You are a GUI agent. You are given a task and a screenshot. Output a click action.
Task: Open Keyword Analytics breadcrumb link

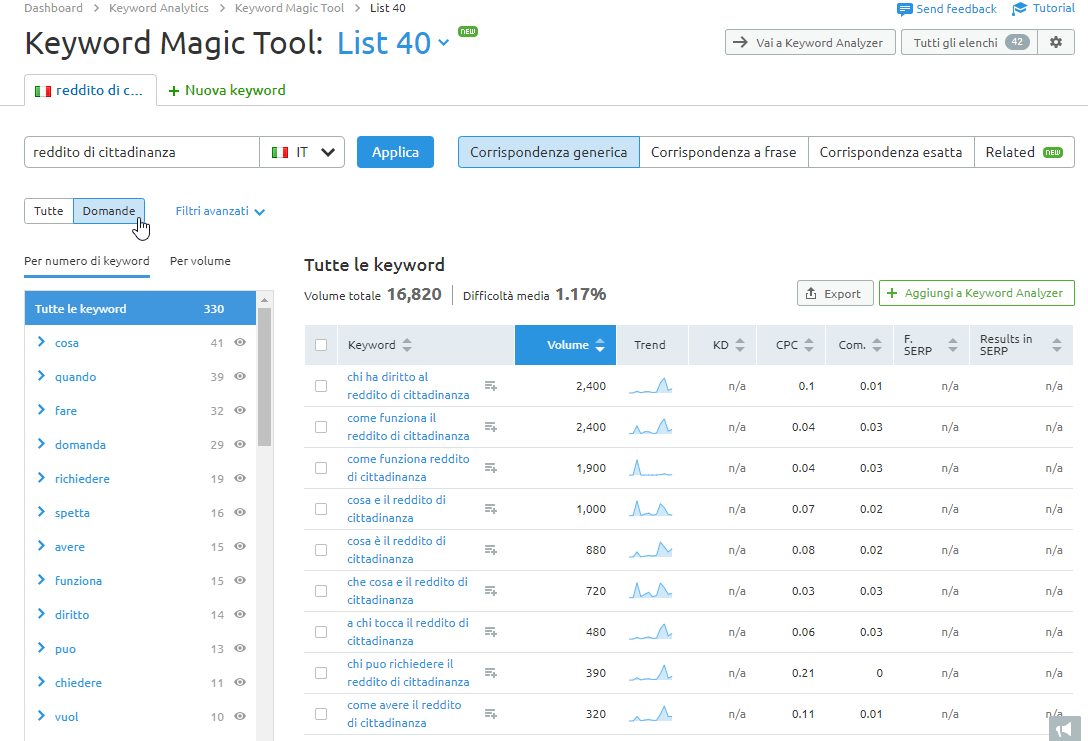[159, 8]
